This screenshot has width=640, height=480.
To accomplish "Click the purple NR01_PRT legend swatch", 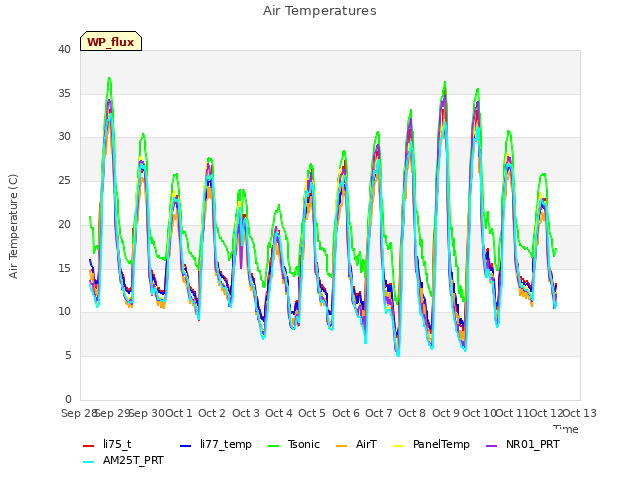I will pyautogui.click(x=492, y=445).
